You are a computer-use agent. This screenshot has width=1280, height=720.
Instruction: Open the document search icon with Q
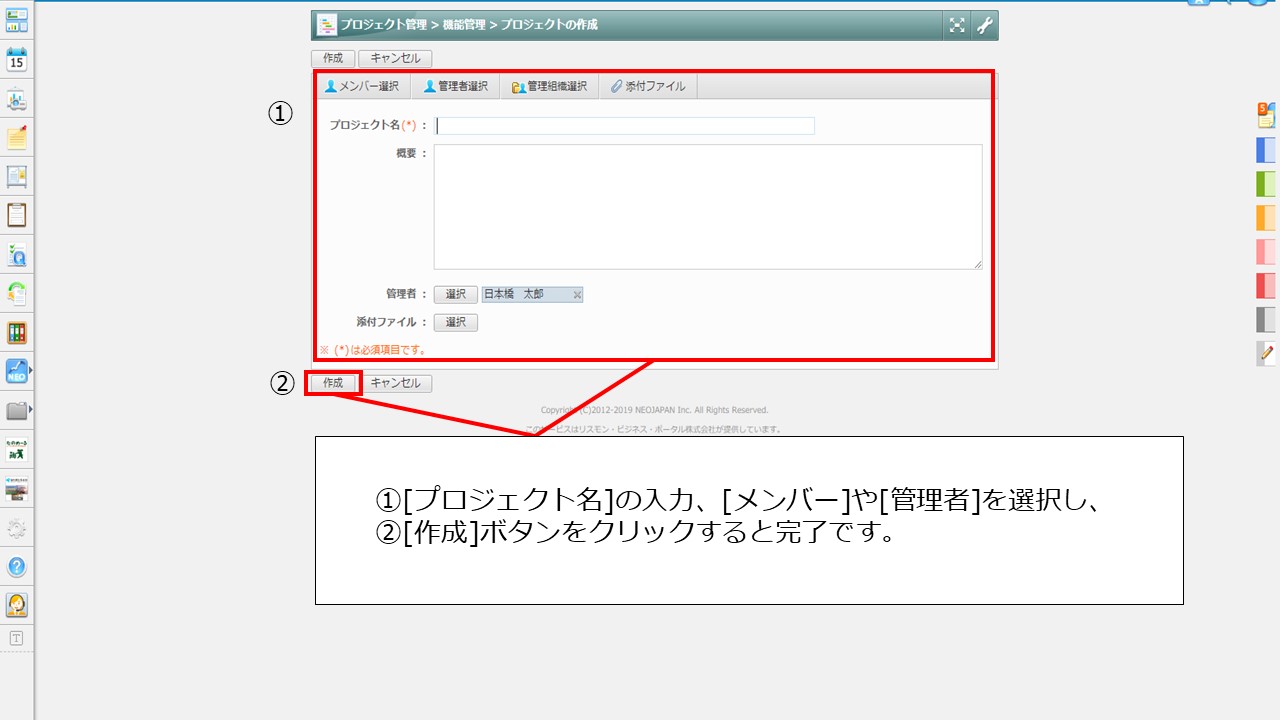(17, 254)
